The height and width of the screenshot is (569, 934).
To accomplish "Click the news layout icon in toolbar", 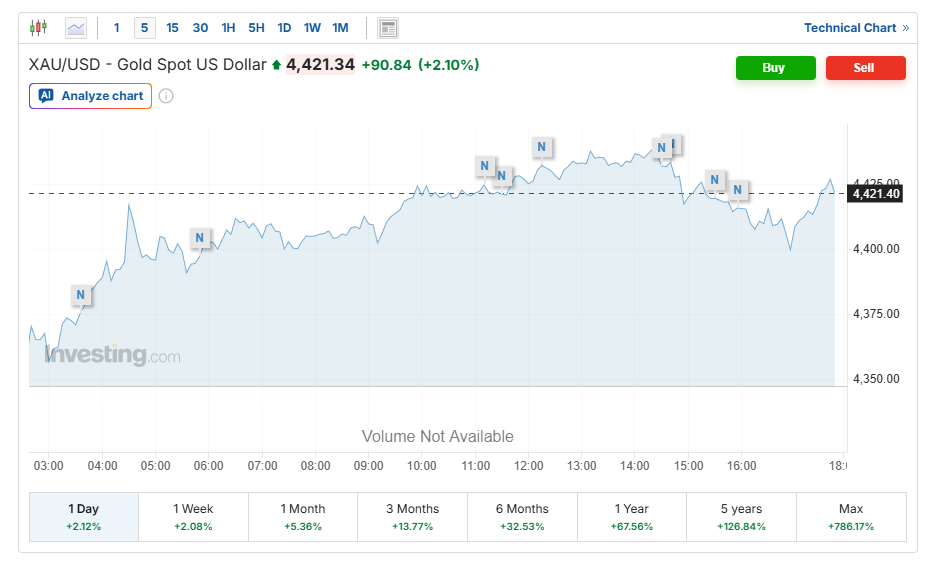I will pos(388,28).
